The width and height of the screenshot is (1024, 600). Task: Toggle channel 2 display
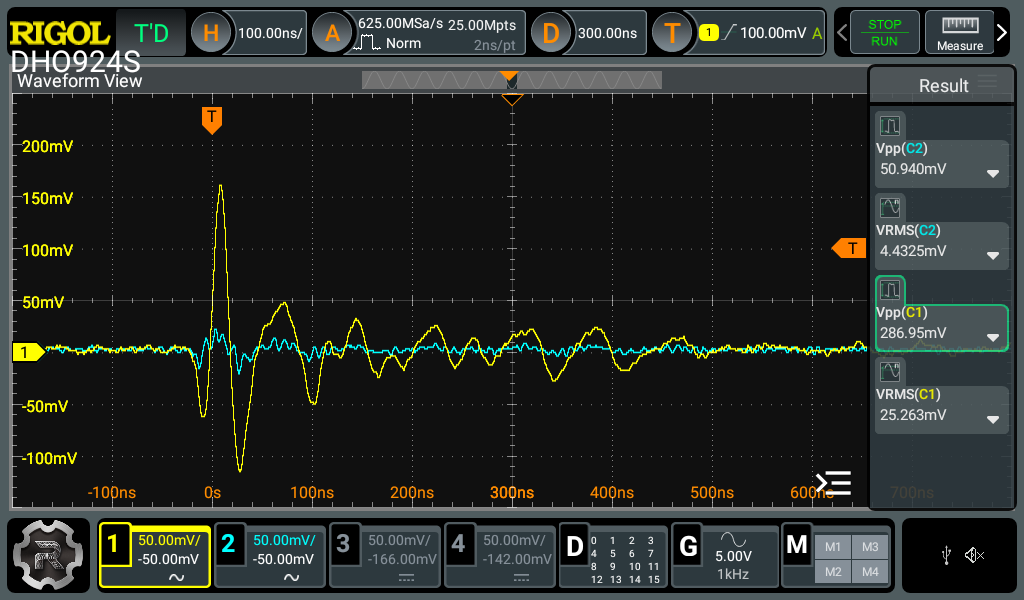228,544
